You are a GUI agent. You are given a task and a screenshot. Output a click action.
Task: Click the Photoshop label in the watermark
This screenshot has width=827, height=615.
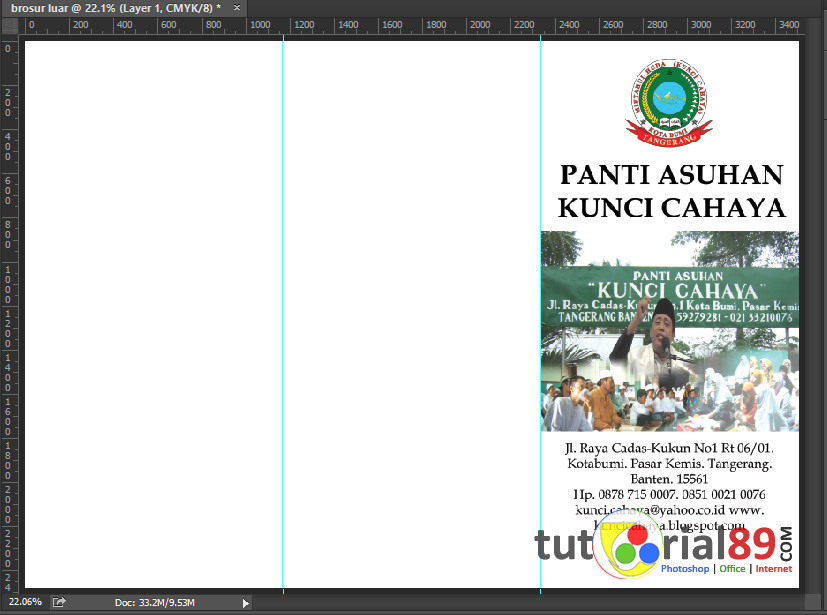tap(684, 569)
